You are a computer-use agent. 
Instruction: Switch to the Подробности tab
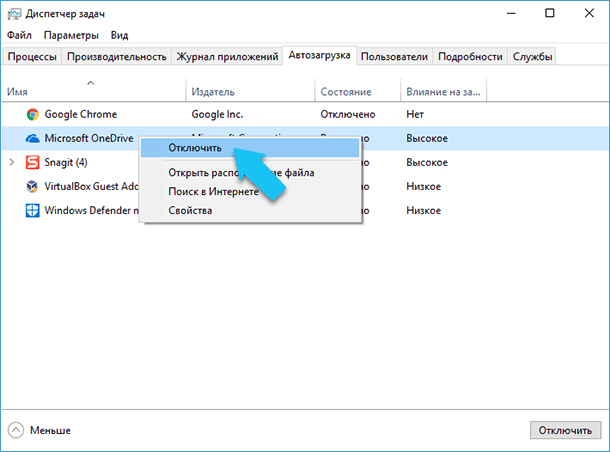click(x=470, y=57)
